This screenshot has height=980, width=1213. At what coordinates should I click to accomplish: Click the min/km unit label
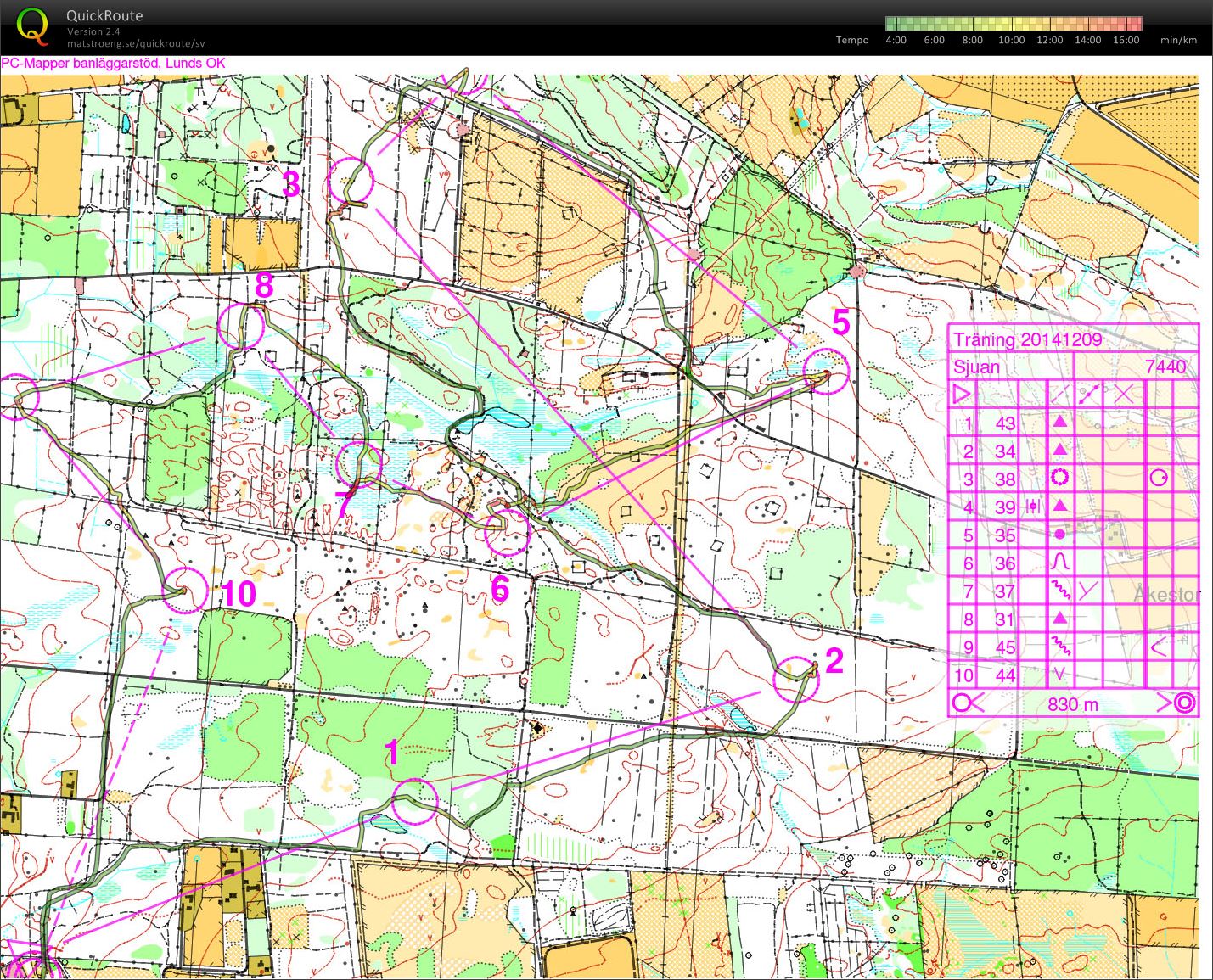click(1178, 40)
